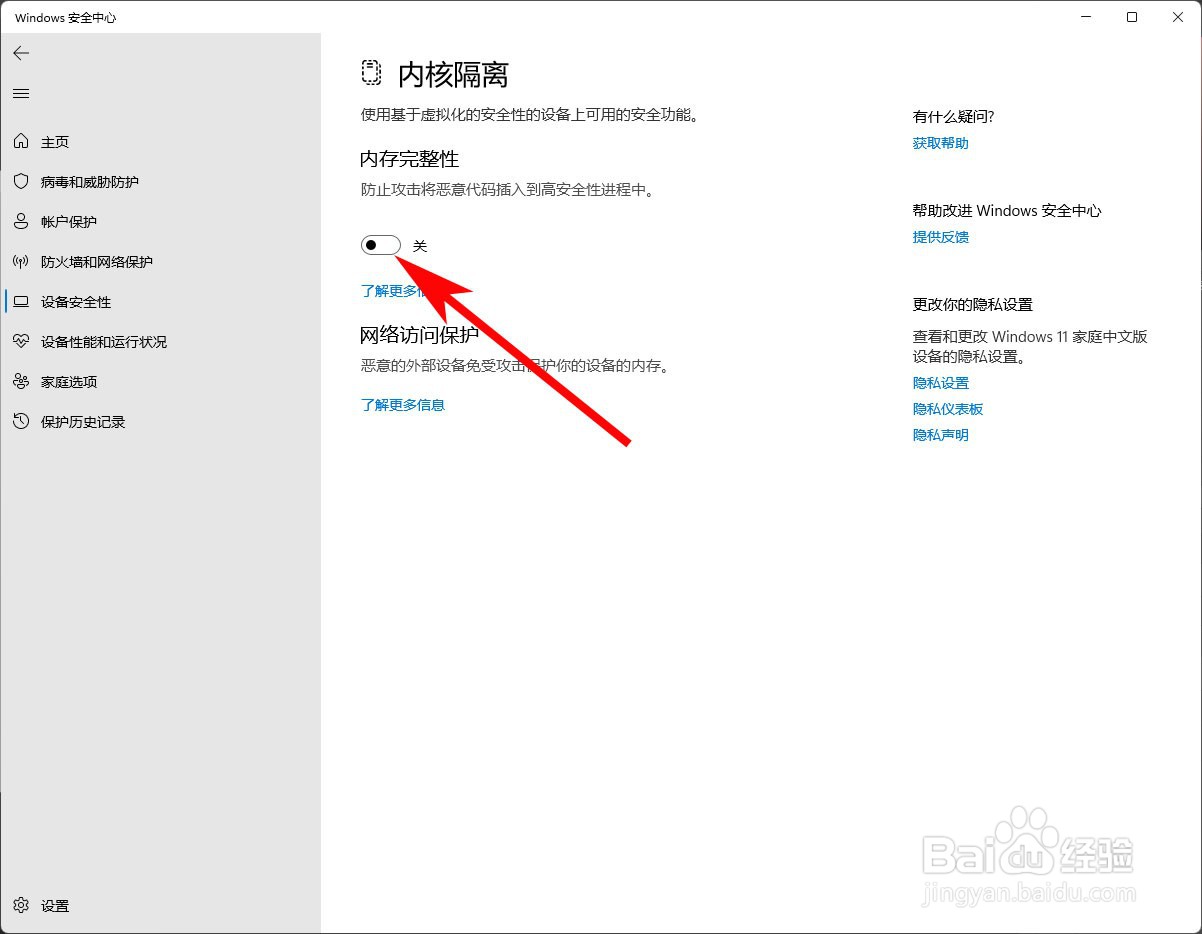Click the 有什么疑问? heading
This screenshot has width=1202, height=934.
coord(954,117)
